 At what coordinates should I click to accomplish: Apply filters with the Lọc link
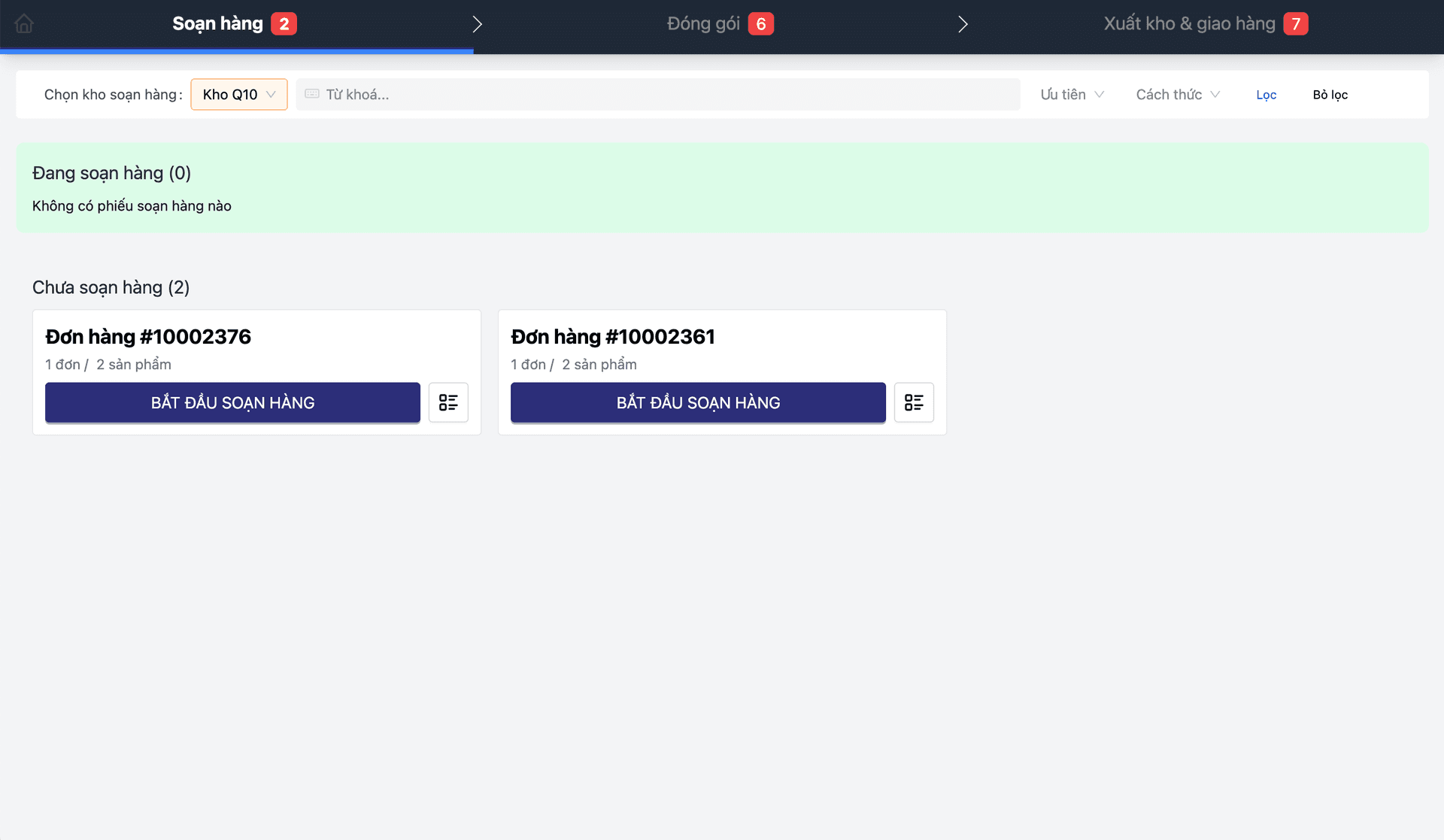(1266, 95)
